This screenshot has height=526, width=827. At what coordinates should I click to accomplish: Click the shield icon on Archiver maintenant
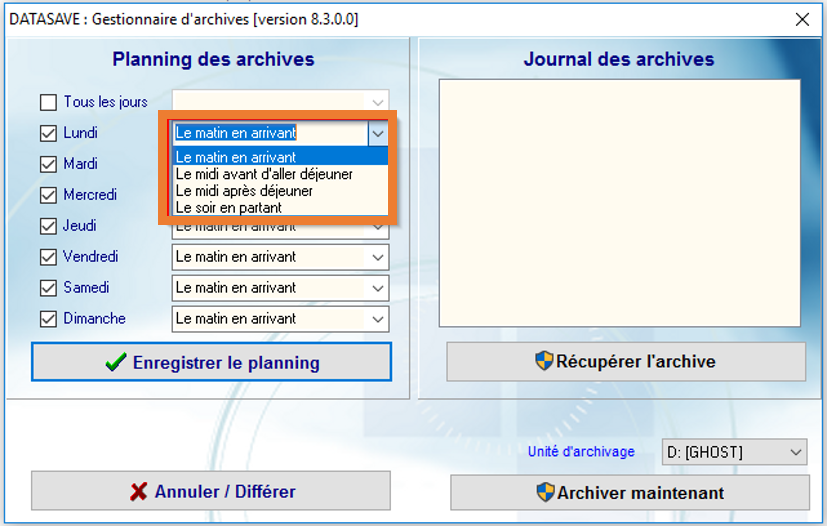[545, 492]
